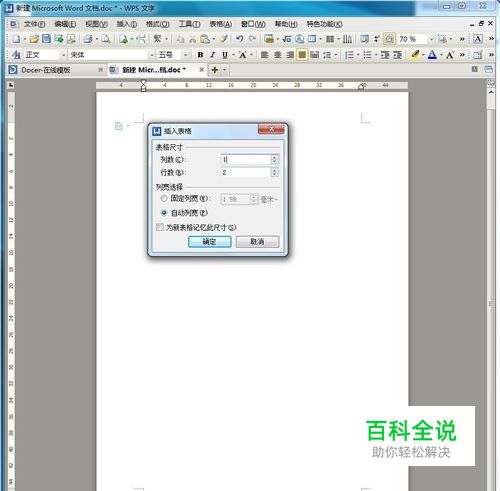The height and width of the screenshot is (491, 500).
Task: Click the Print icon in the toolbar
Action: pyautogui.click(x=88, y=39)
